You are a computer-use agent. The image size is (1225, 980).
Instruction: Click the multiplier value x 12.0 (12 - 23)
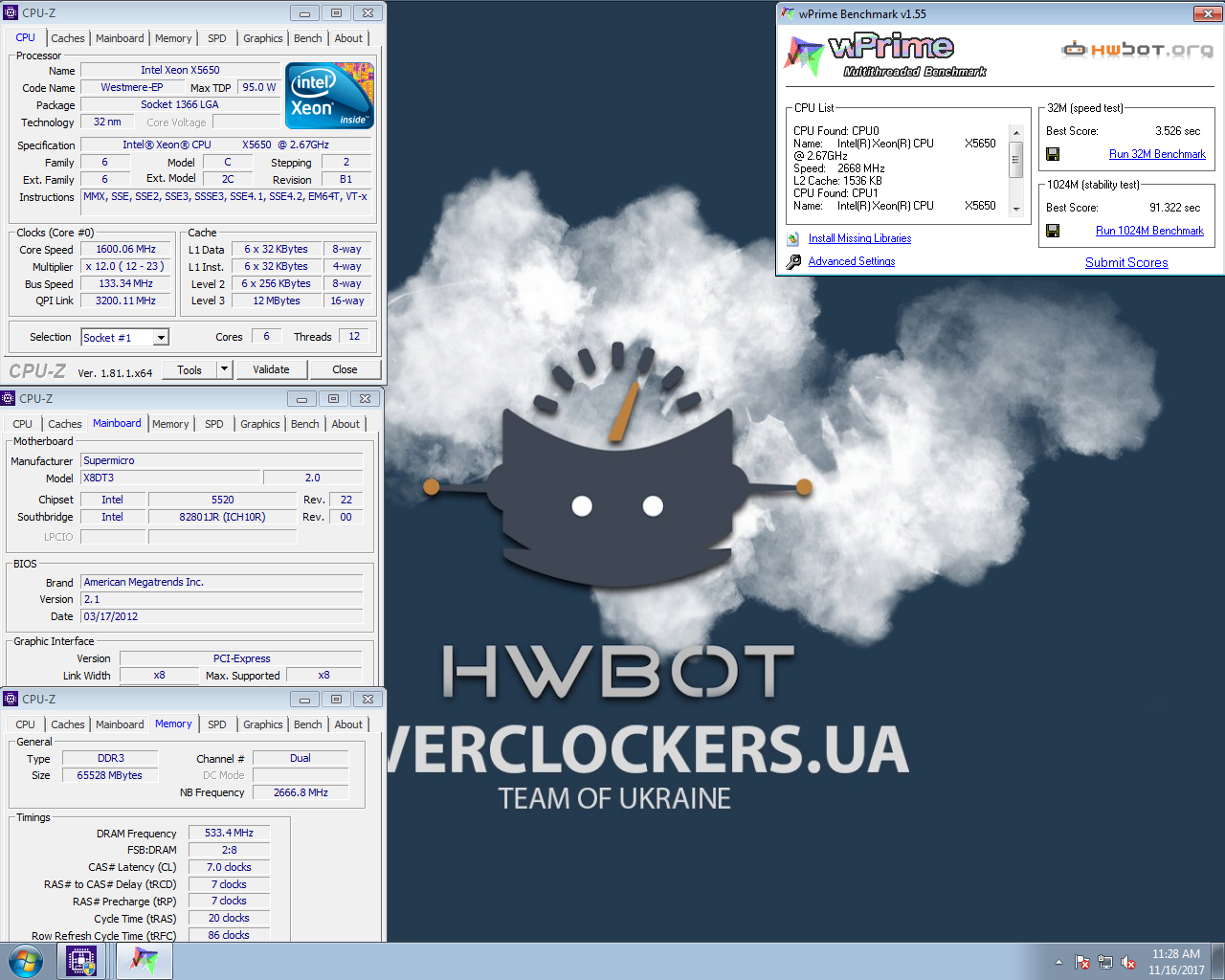[126, 266]
